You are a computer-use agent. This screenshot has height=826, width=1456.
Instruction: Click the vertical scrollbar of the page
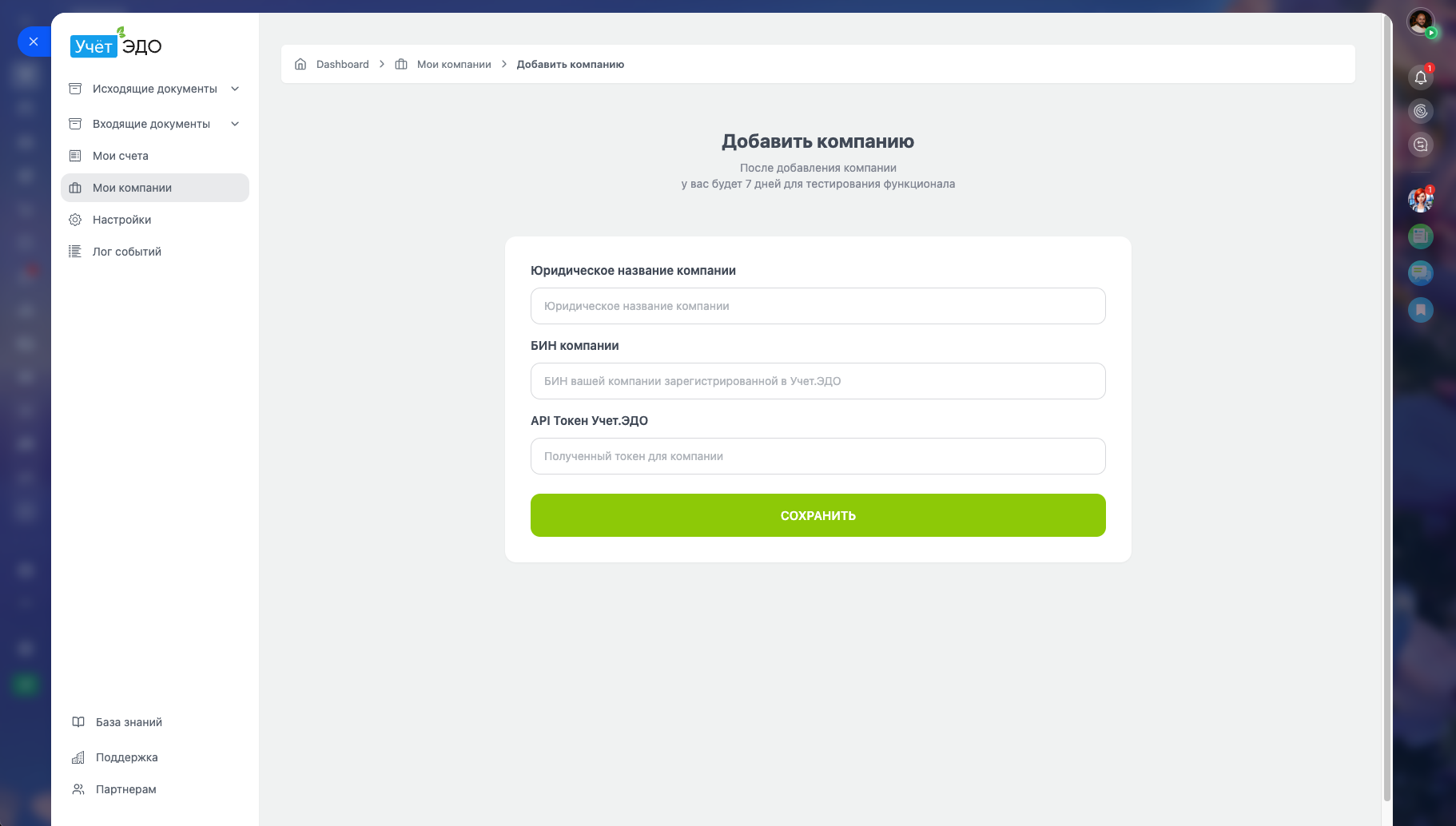point(1387,407)
